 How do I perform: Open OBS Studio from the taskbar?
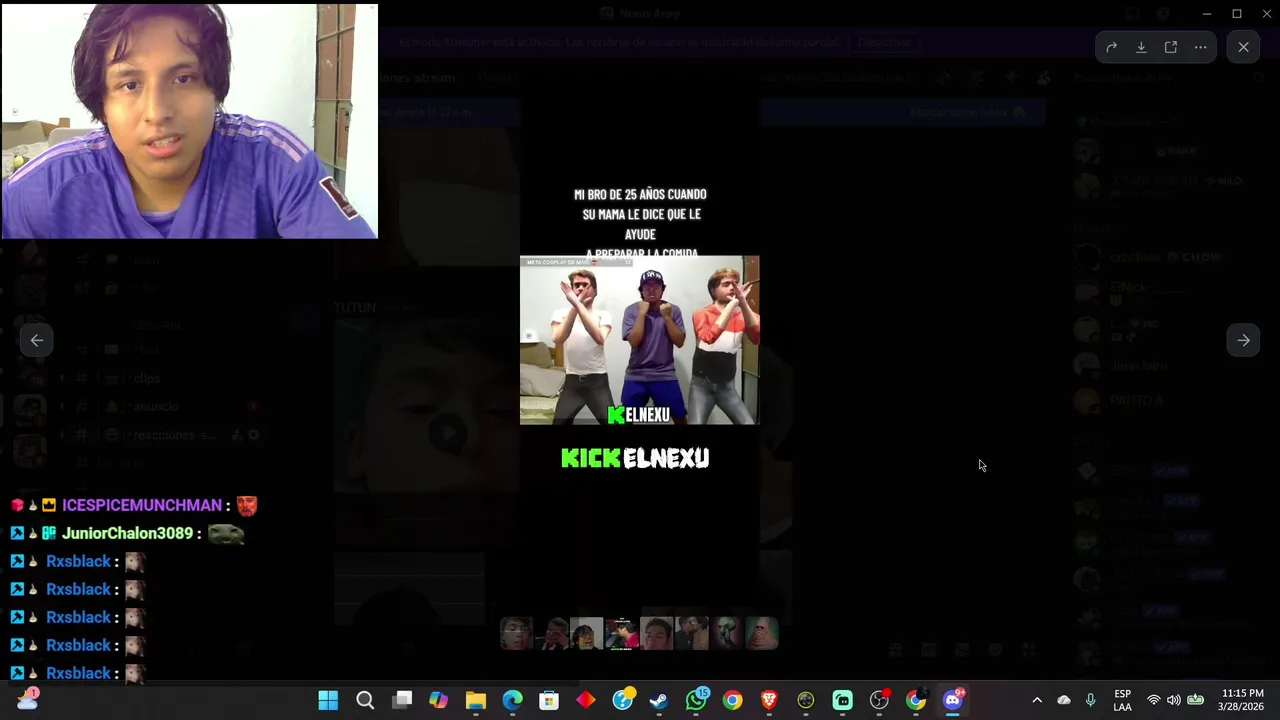pyautogui.click(x=879, y=700)
